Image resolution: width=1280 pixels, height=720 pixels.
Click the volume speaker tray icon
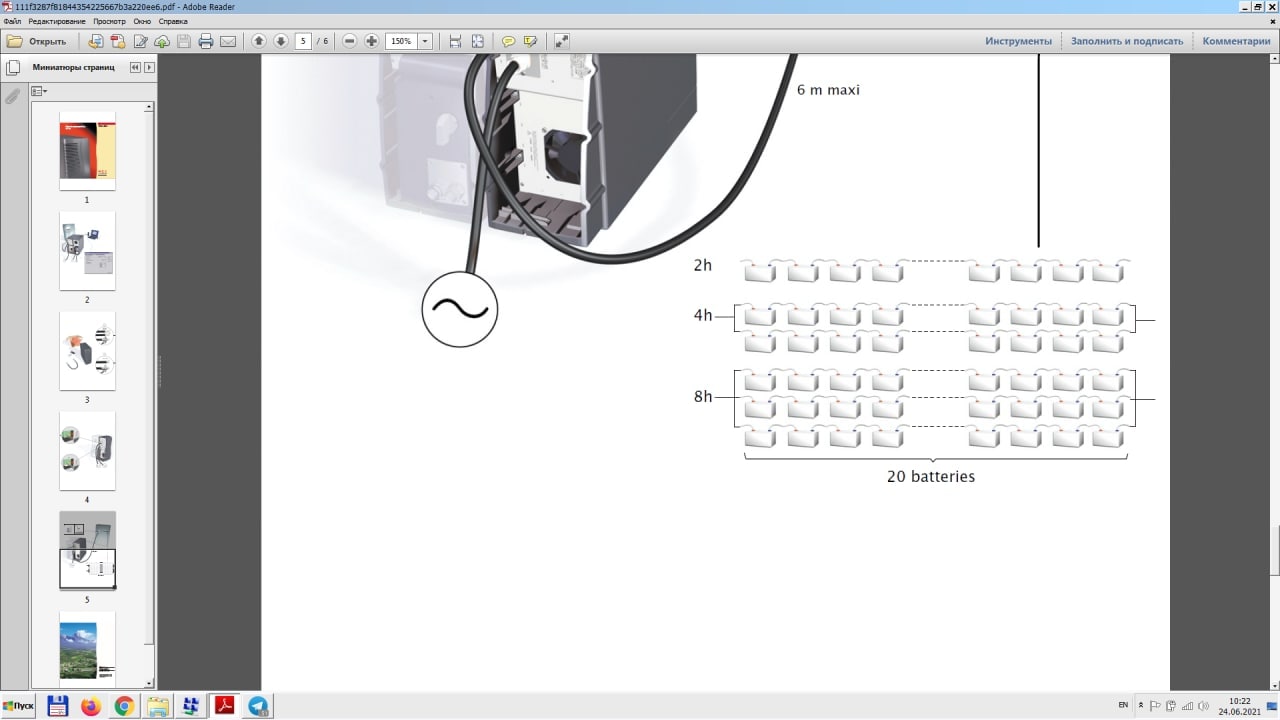1202,706
